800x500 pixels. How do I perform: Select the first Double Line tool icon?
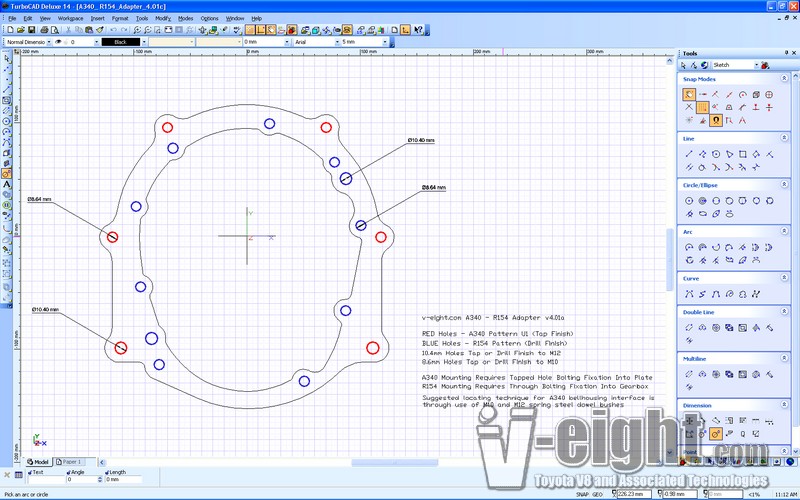(689, 327)
